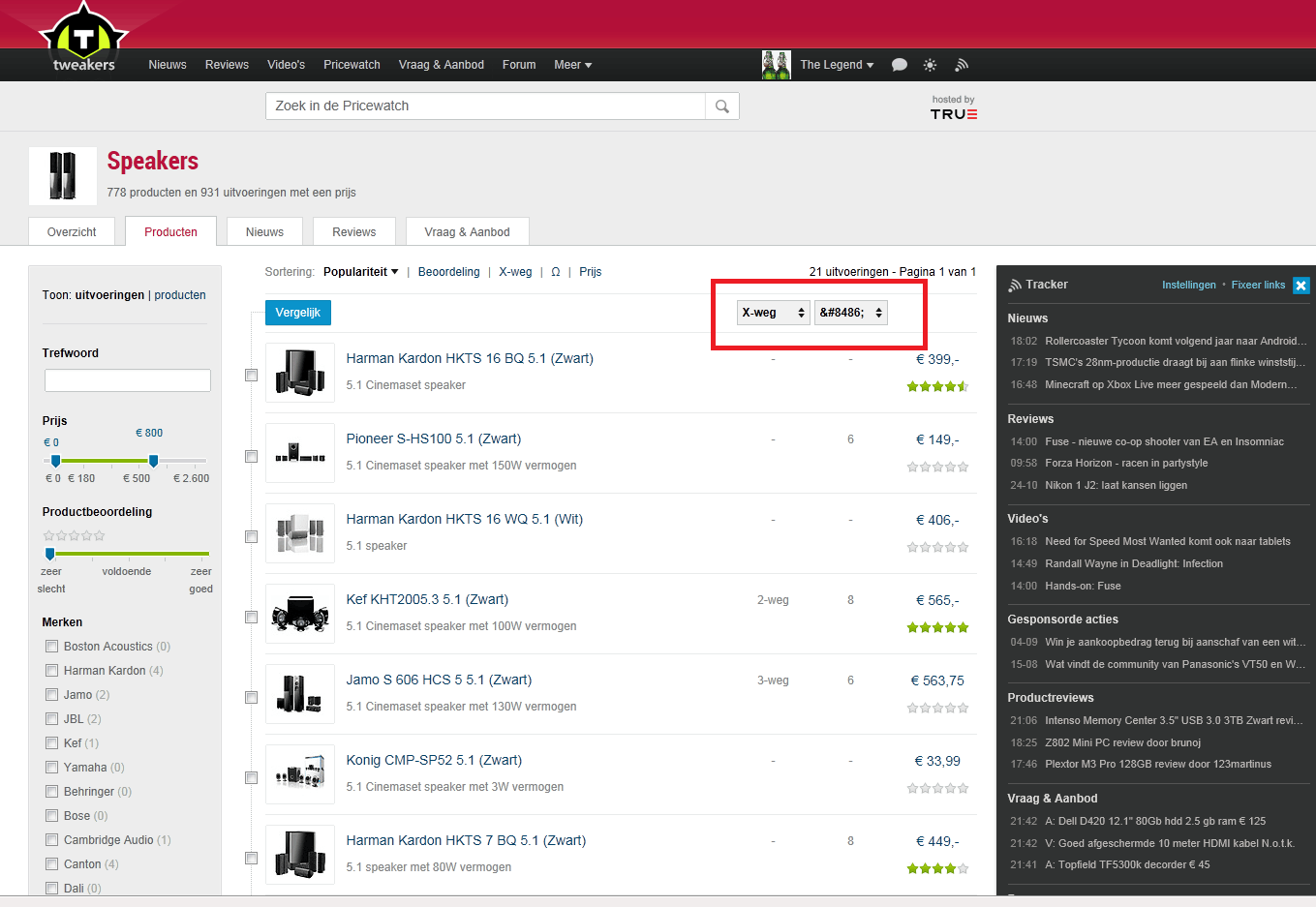Enable the Boston Acoustics brand filter
The width and height of the screenshot is (1316, 907).
pyautogui.click(x=52, y=646)
